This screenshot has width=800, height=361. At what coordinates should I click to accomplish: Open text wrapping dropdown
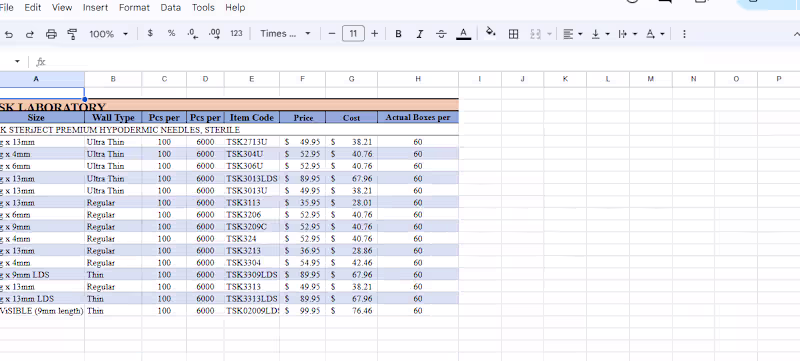tap(628, 34)
